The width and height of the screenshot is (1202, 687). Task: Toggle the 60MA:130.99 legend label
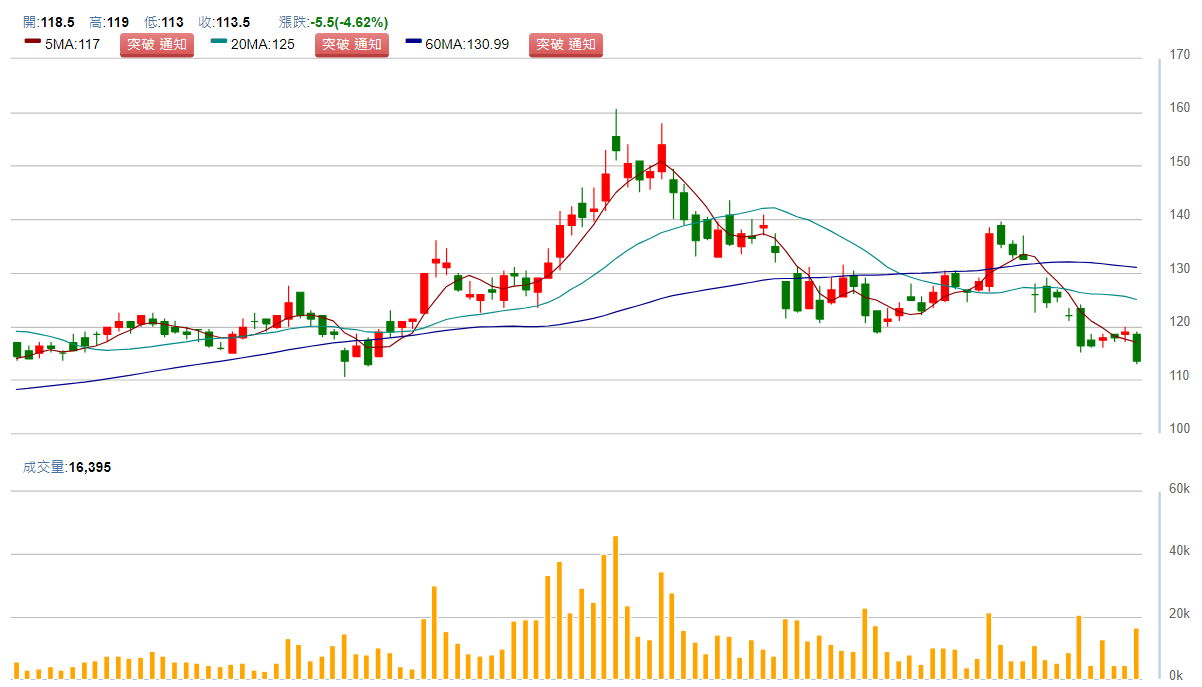coord(469,44)
